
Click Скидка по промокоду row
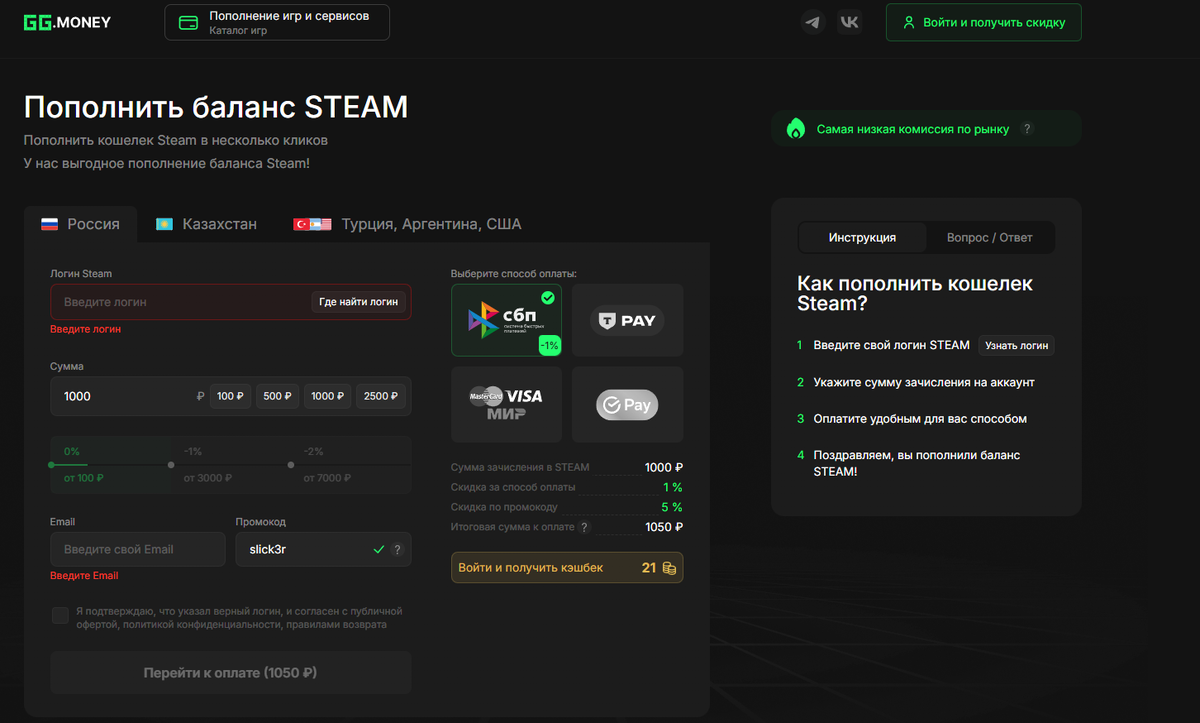[x=567, y=507]
